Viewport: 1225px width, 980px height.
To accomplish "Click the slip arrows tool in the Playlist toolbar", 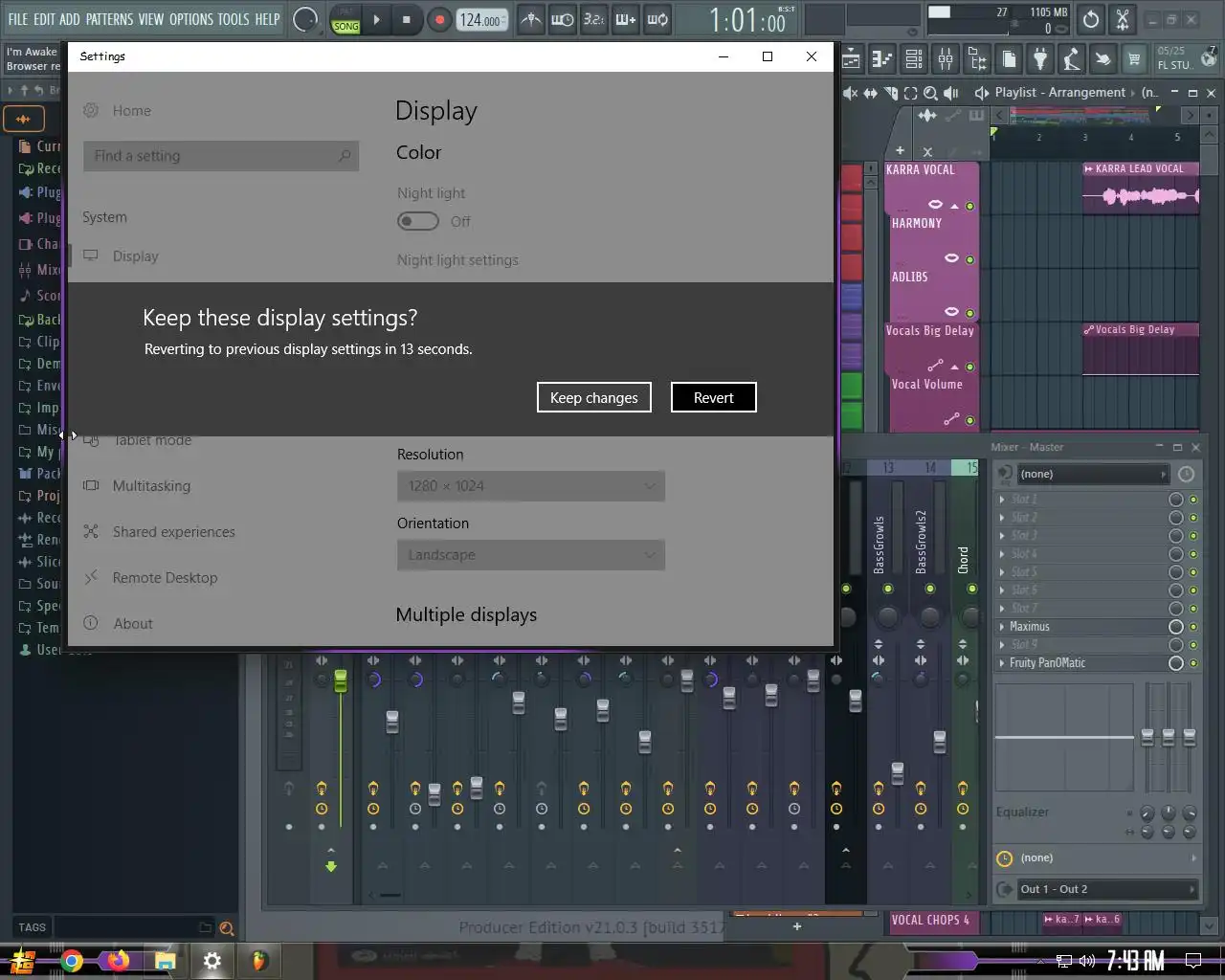I will click(x=870, y=93).
